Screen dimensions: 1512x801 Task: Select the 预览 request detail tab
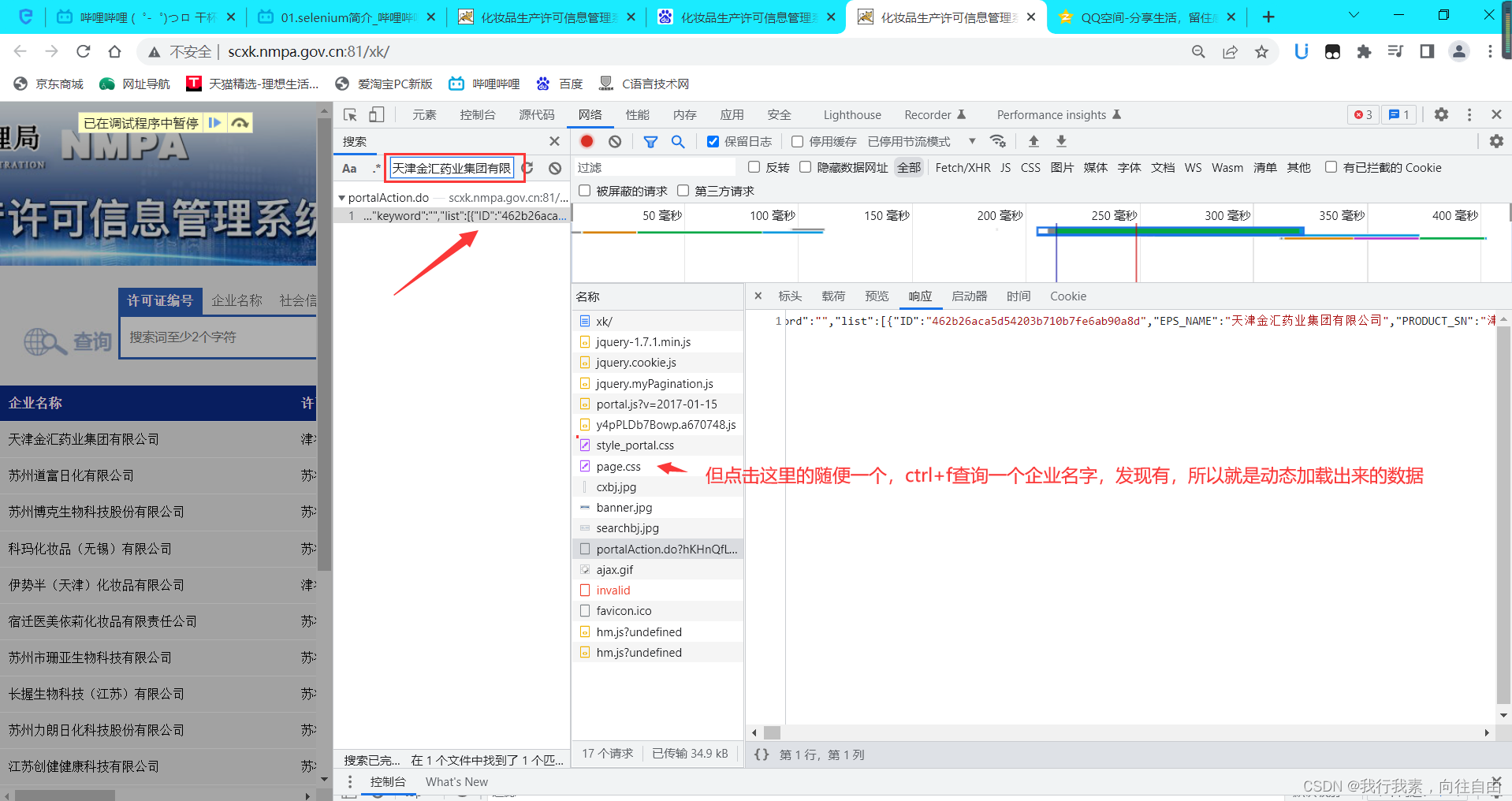pos(877,296)
